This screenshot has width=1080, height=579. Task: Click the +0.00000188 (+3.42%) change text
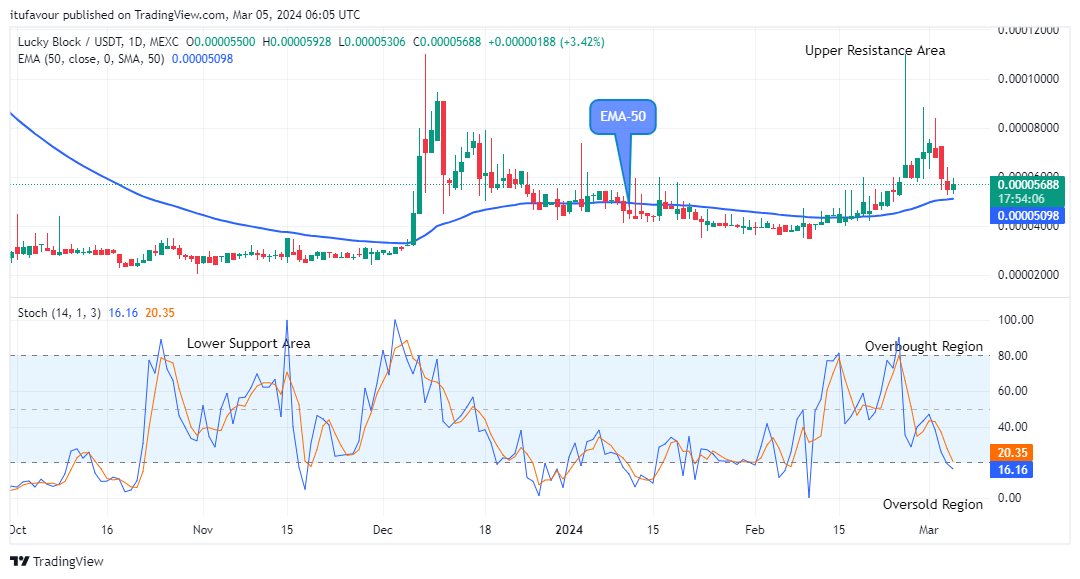(546, 42)
